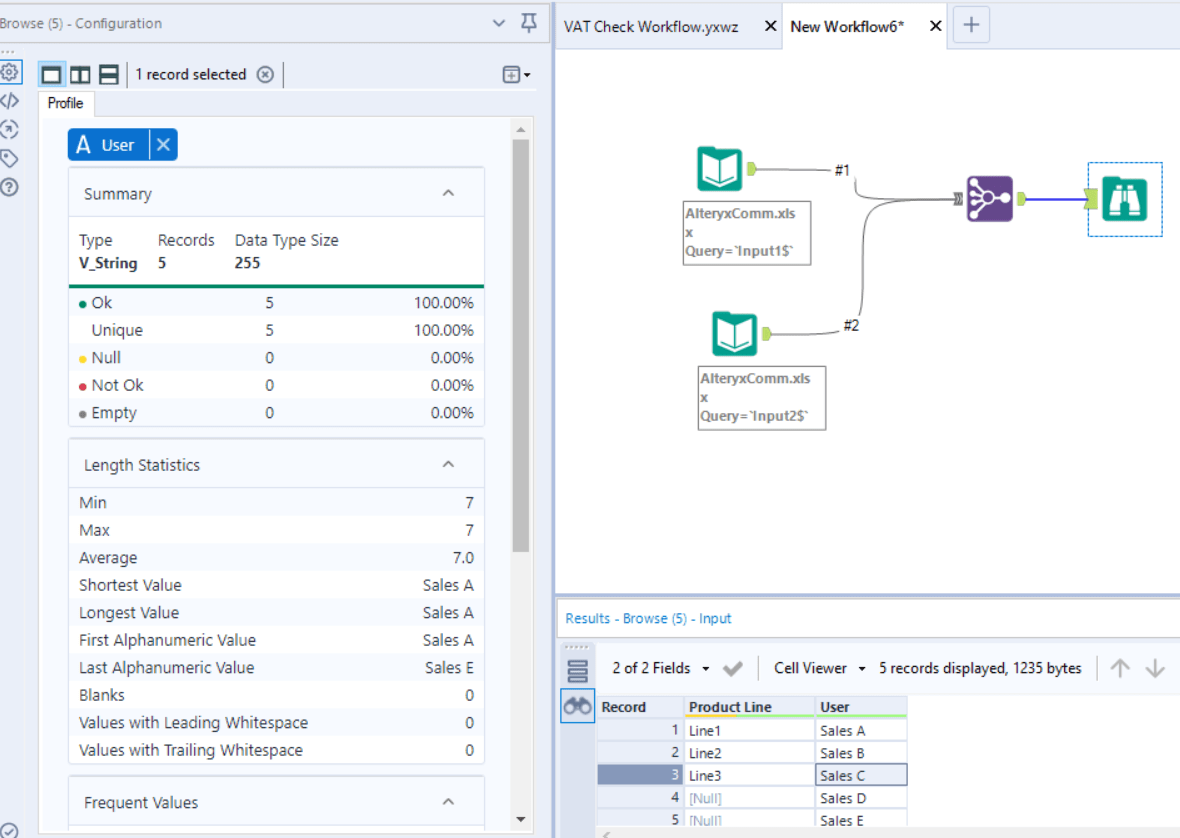Screen dimensions: 1180x838
Task: Select the Input2$ input data tool
Action: pos(734,333)
